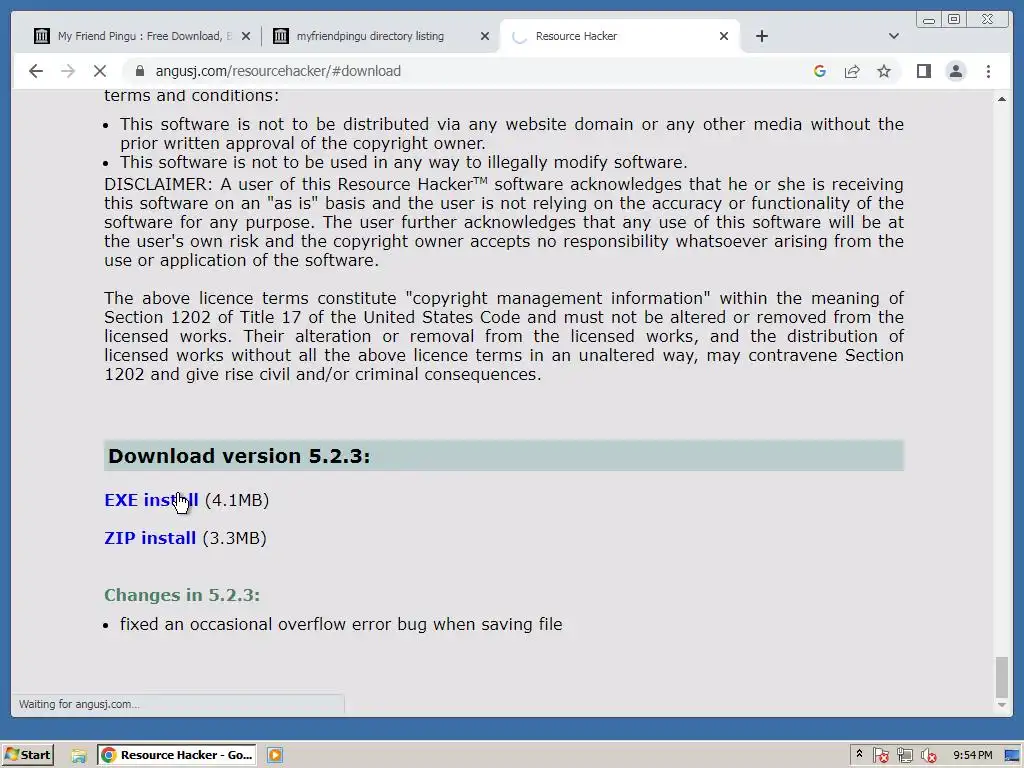
Task: Open the Google icon in address bar
Action: pyautogui.click(x=820, y=71)
